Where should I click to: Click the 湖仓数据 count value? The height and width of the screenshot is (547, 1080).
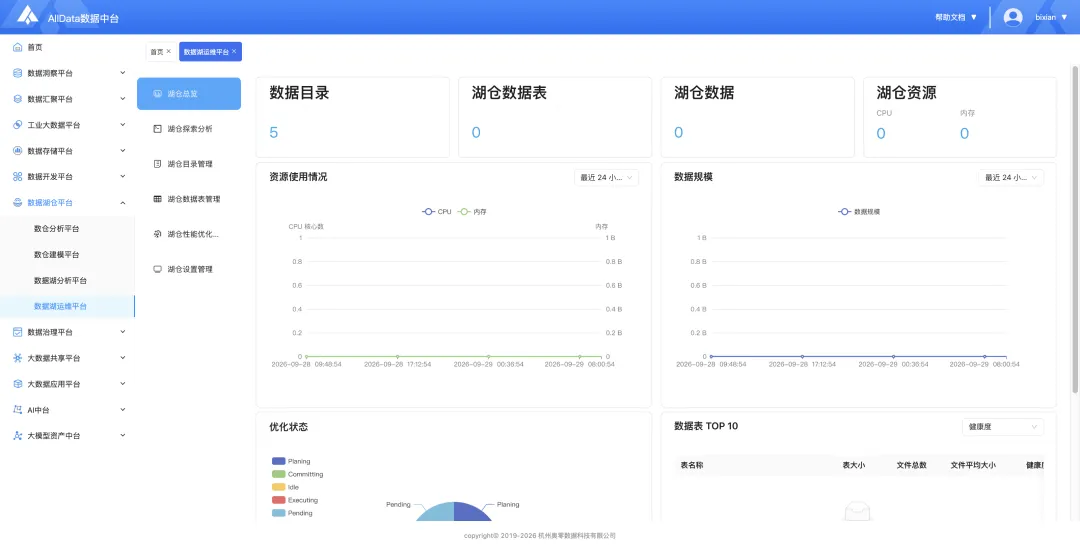pyautogui.click(x=678, y=132)
